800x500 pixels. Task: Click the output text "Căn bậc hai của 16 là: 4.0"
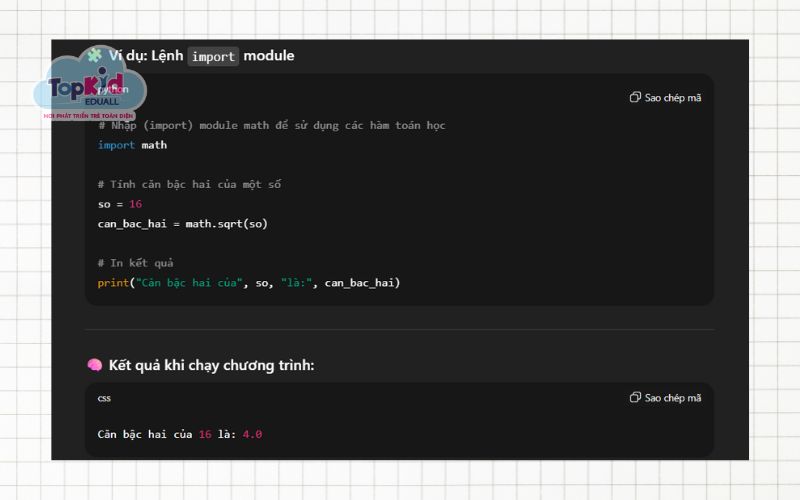[x=179, y=434]
